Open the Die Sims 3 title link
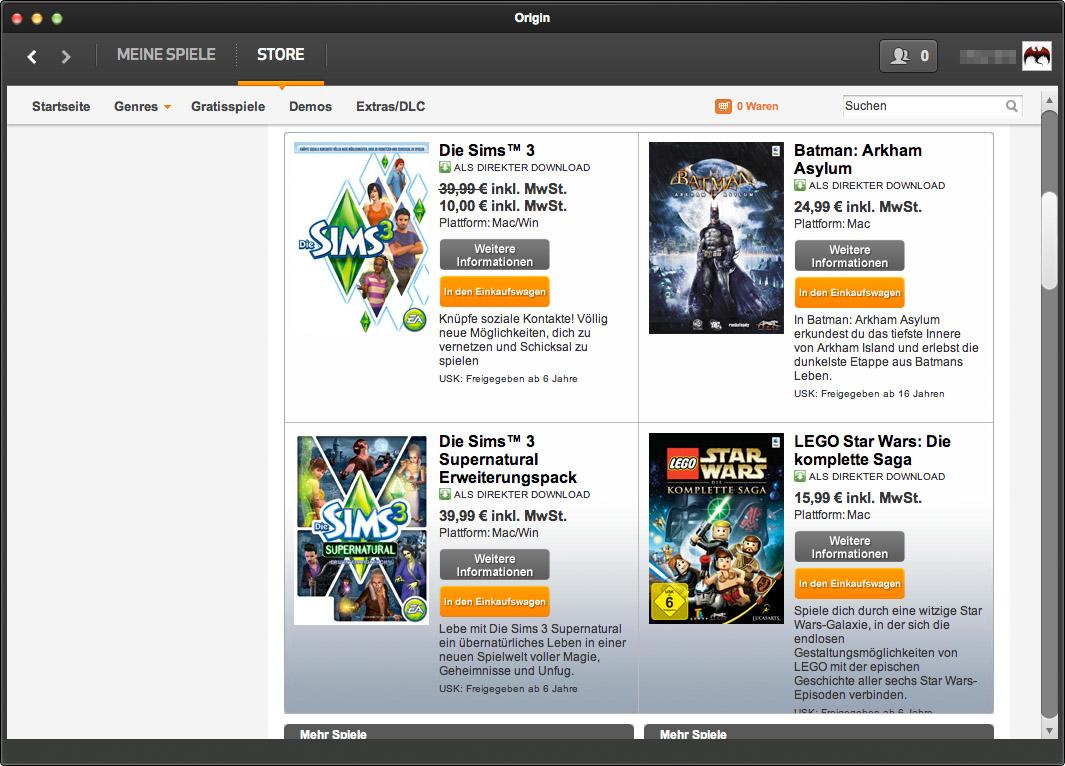 point(487,150)
